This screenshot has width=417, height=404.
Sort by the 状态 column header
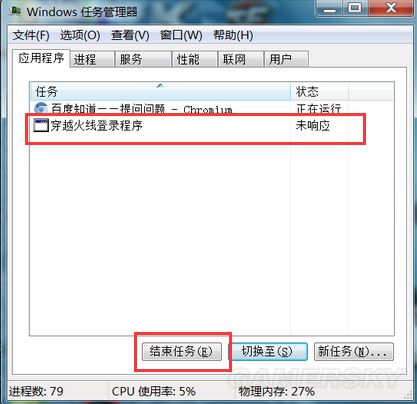click(320, 91)
